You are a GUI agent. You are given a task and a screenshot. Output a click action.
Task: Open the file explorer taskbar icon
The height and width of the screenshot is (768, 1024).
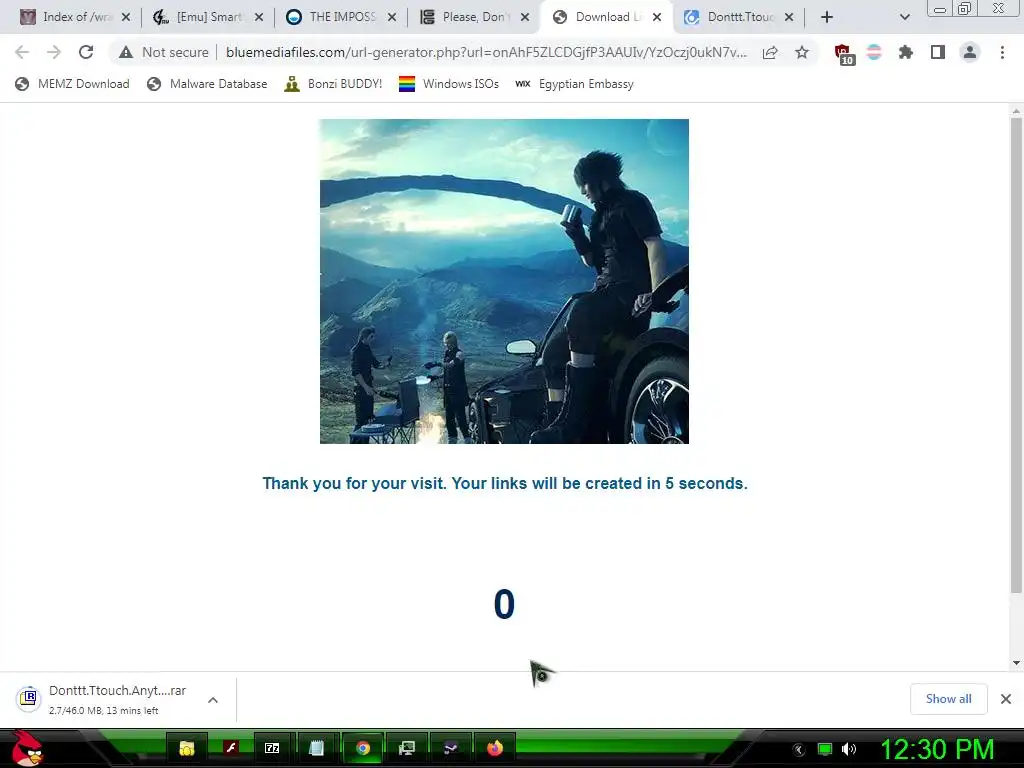[x=187, y=748]
